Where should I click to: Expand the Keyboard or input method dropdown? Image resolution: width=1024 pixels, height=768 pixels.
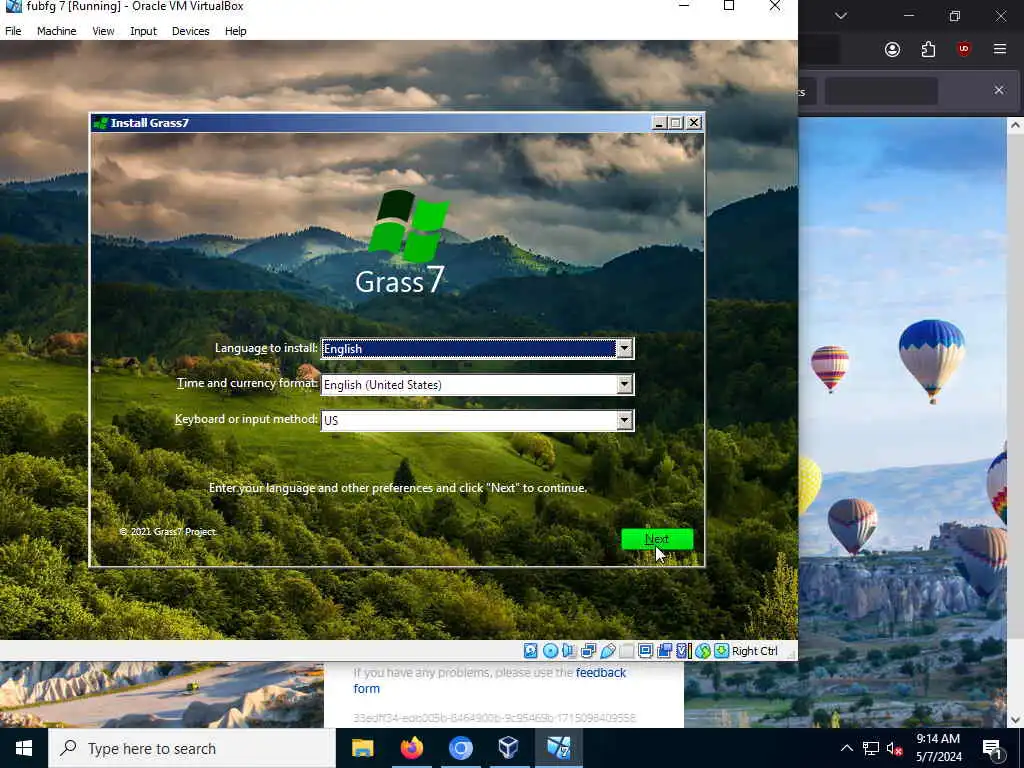pos(624,420)
